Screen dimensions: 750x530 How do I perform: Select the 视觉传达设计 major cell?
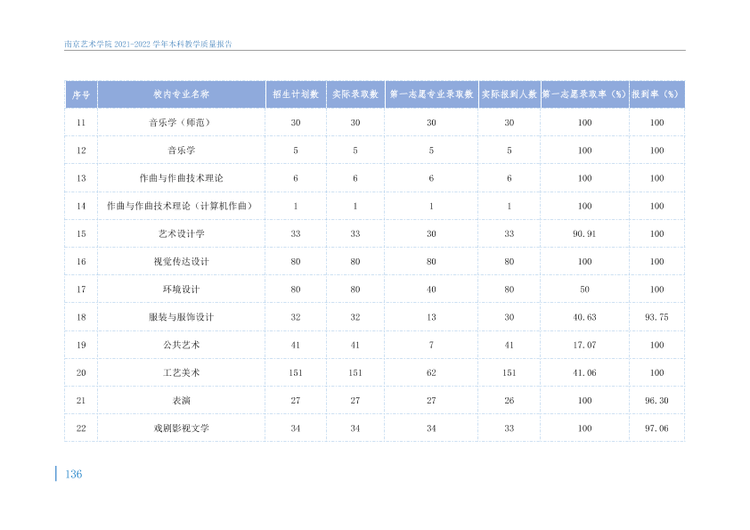tap(181, 262)
